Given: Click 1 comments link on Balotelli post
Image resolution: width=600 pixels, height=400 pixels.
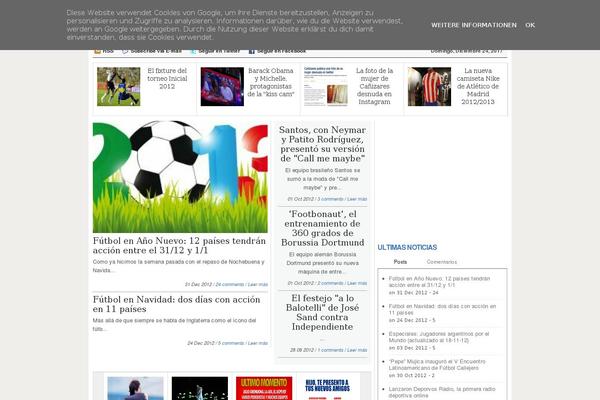Looking at the screenshot, I should [x=331, y=350].
